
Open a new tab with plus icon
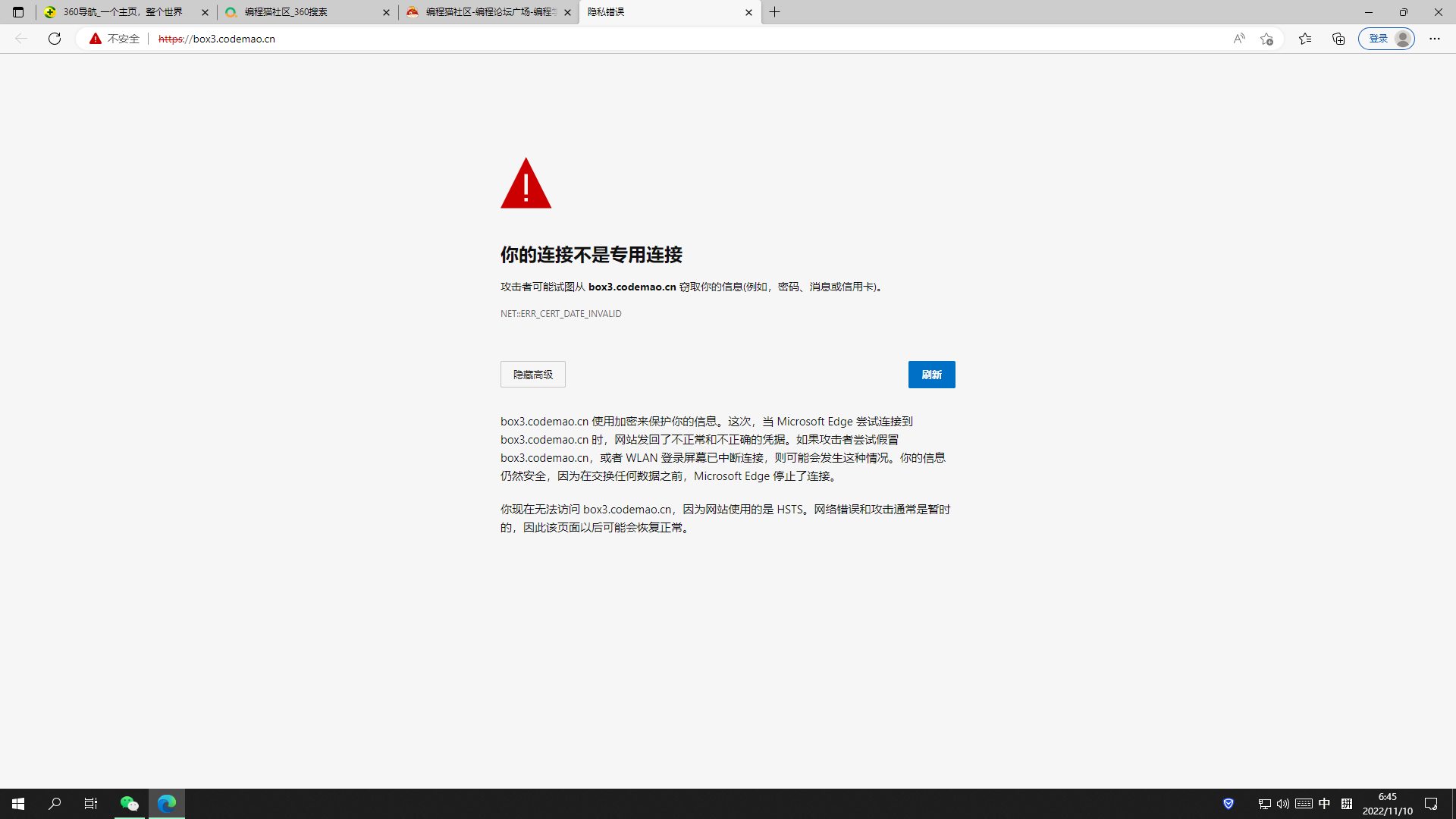(x=775, y=12)
